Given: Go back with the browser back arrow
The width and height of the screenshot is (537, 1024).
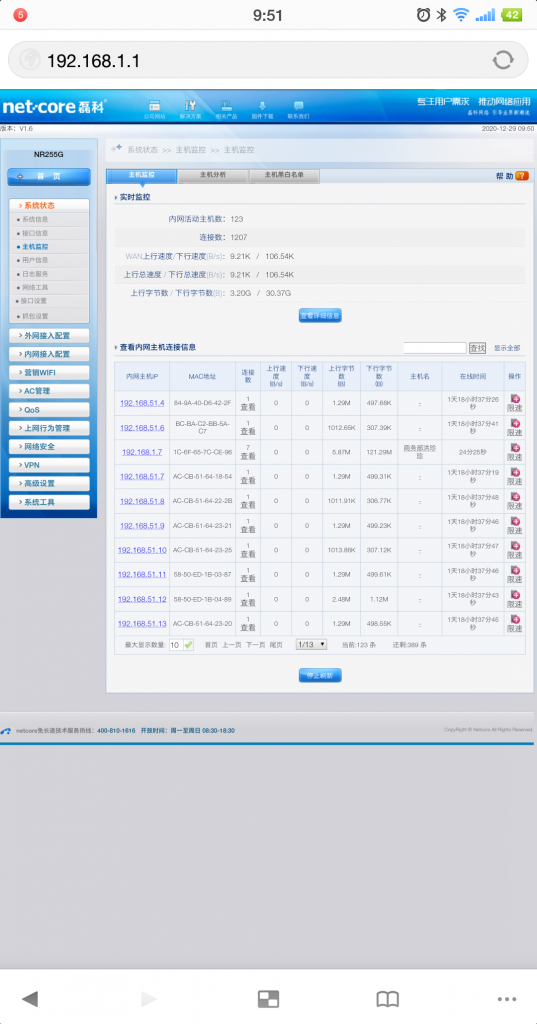Looking at the screenshot, I should [30, 999].
